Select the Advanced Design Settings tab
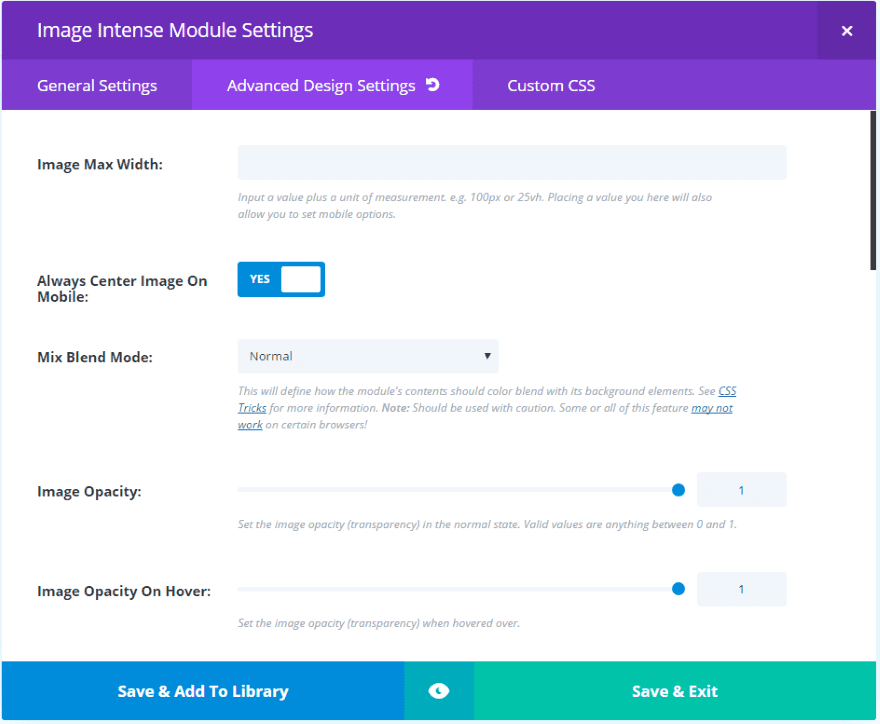This screenshot has height=724, width=880. pyautogui.click(x=320, y=86)
